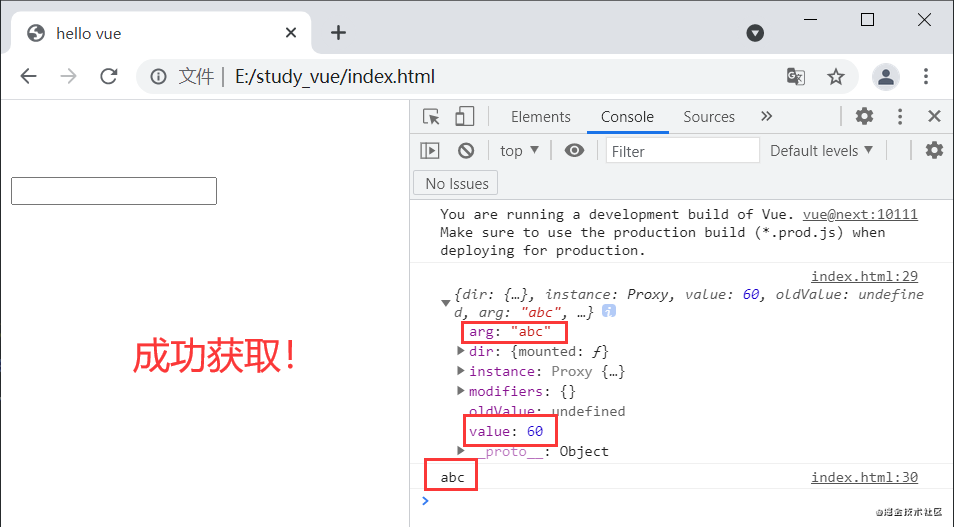Open a new browser tab
Image resolution: width=954 pixels, height=527 pixels.
click(x=338, y=33)
